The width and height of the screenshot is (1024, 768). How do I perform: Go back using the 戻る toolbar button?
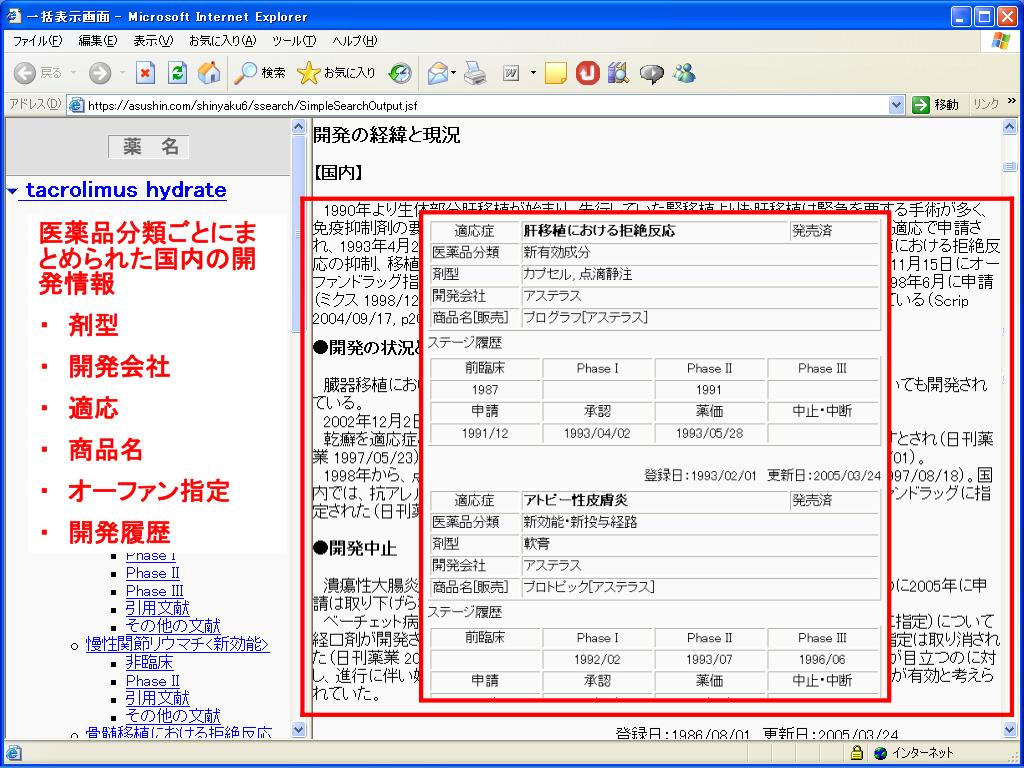[38, 73]
